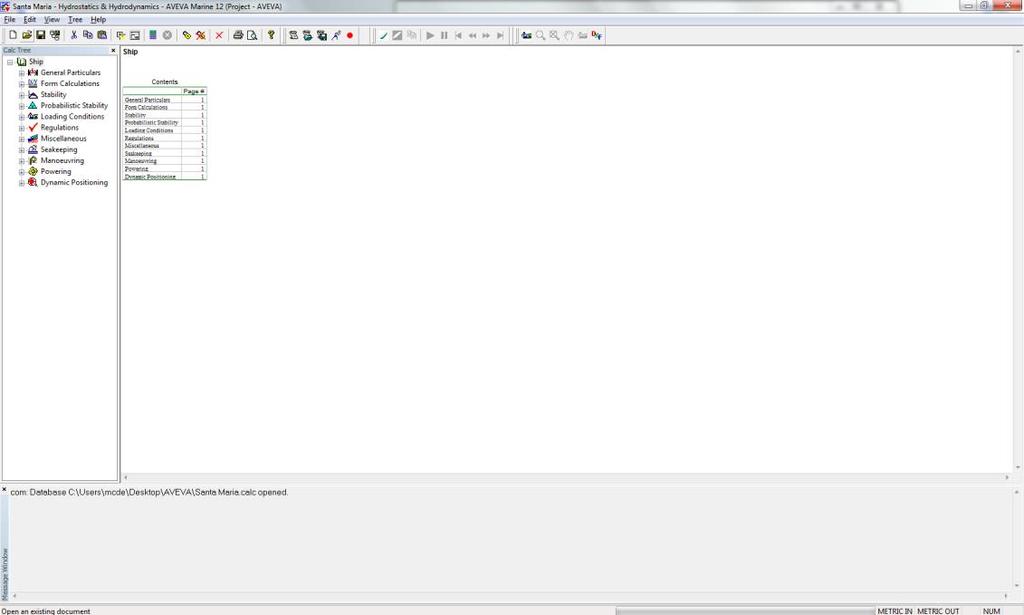Collapse the Ship root tree node
Image resolution: width=1024 pixels, height=615 pixels.
coord(10,62)
